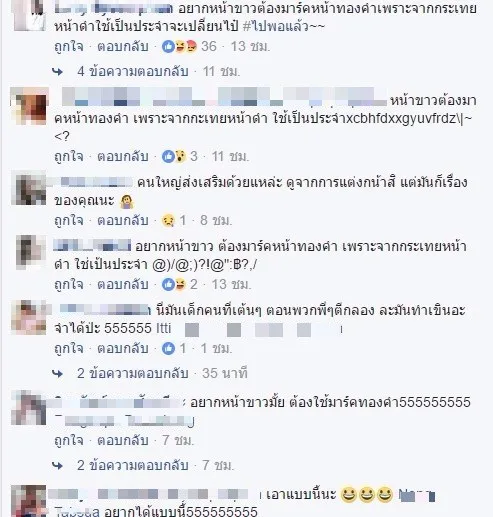The width and height of the screenshot is (493, 517).
Task: Expand the '4 ข้อความตอบกลับ' reply thread
Action: tap(133, 72)
